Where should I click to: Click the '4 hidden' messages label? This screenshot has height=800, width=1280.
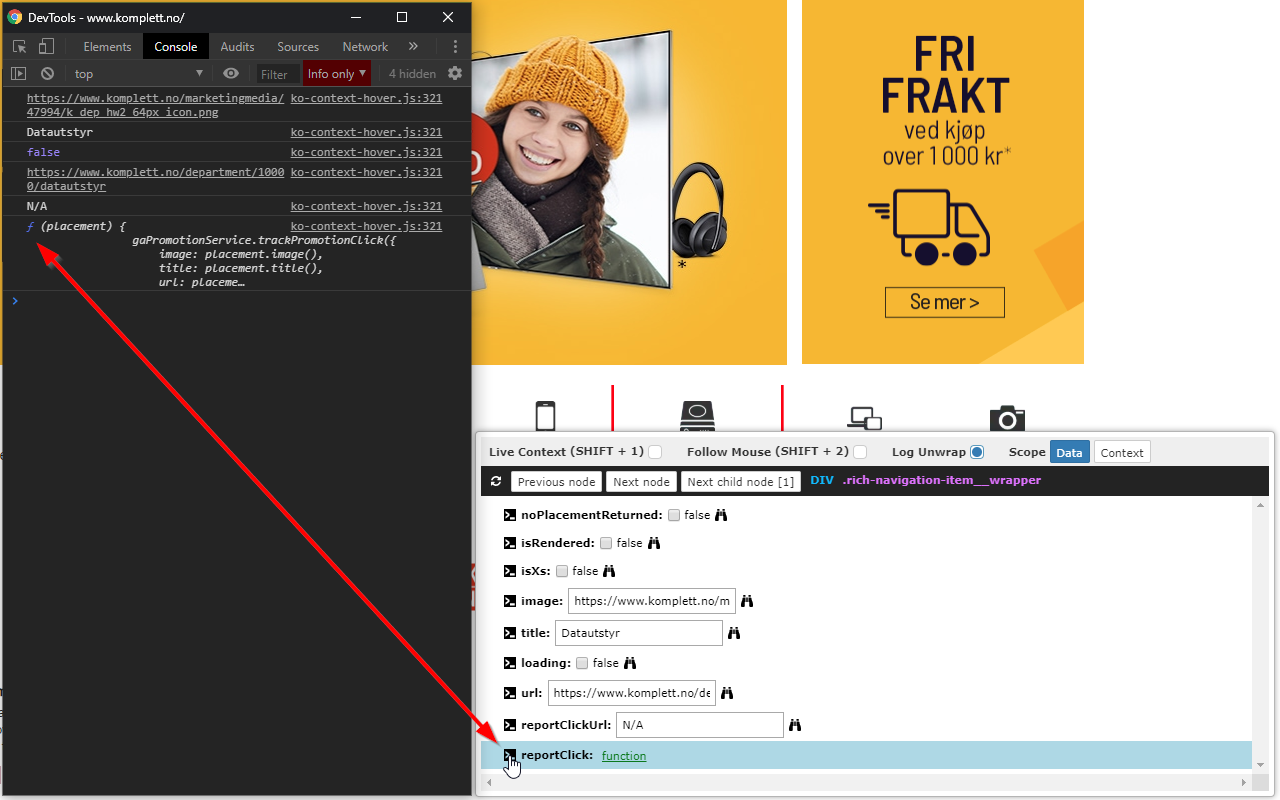[x=412, y=74]
